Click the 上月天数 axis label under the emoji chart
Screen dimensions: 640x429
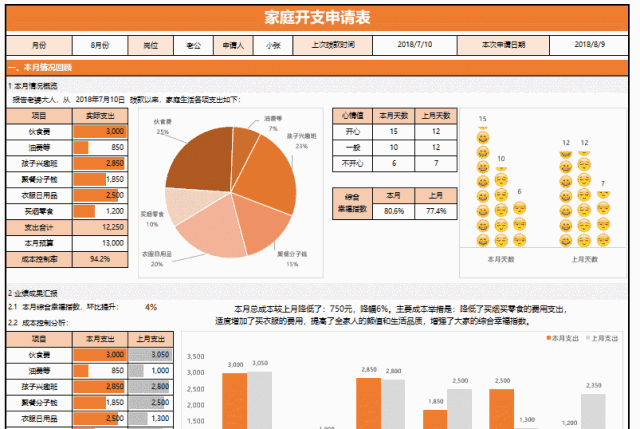[584, 259]
